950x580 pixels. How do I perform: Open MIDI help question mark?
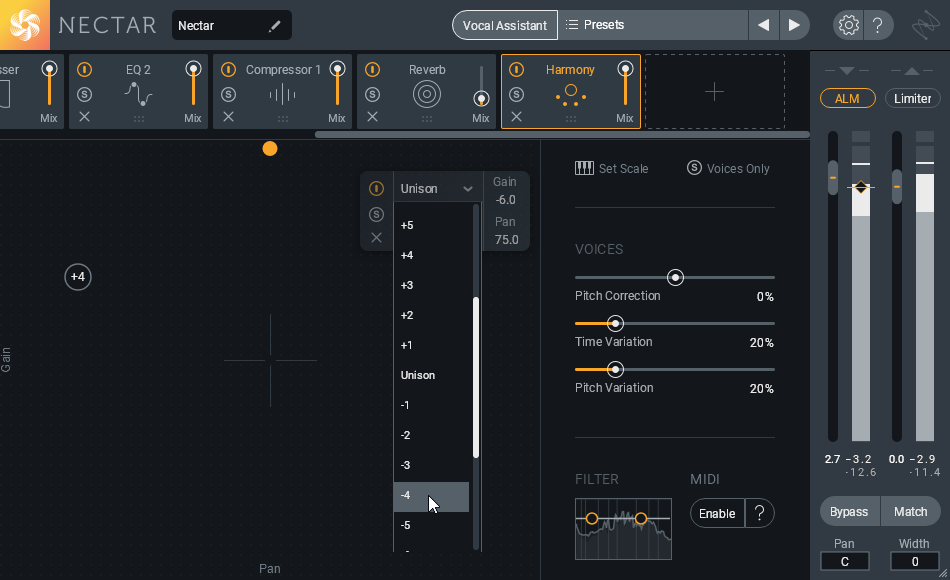(760, 513)
